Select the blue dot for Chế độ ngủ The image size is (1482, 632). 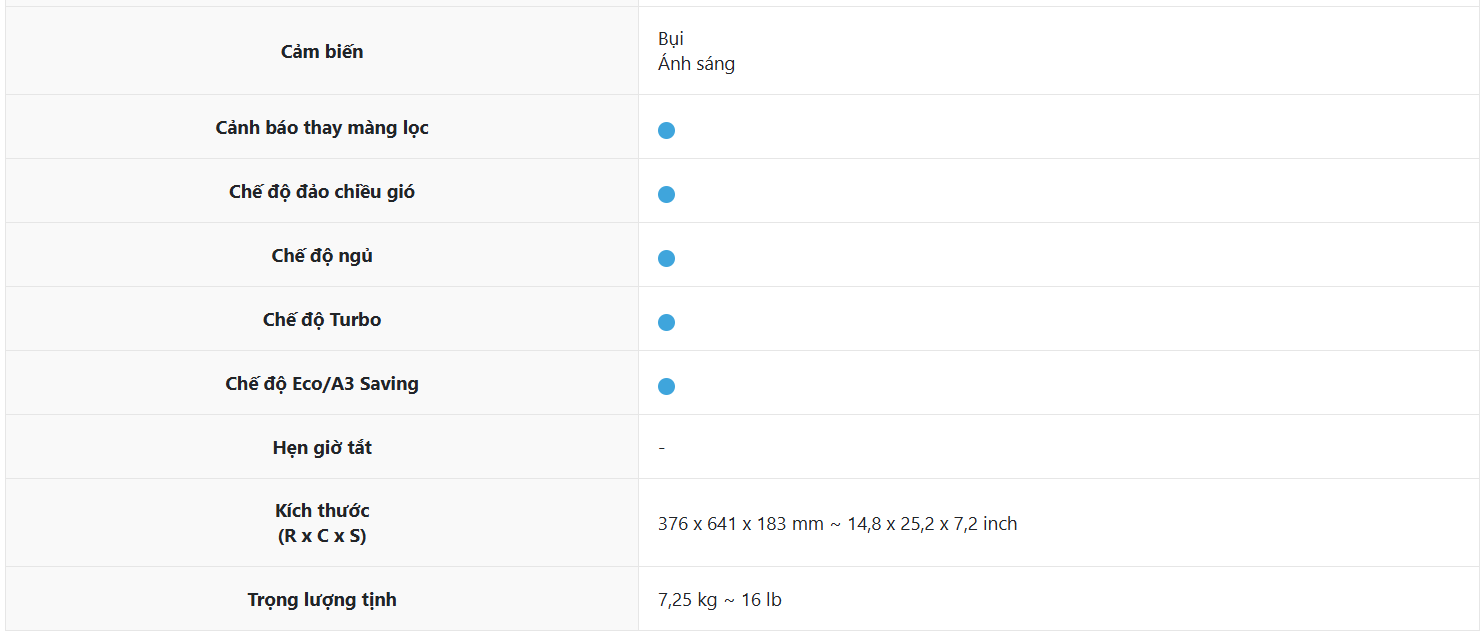666,258
